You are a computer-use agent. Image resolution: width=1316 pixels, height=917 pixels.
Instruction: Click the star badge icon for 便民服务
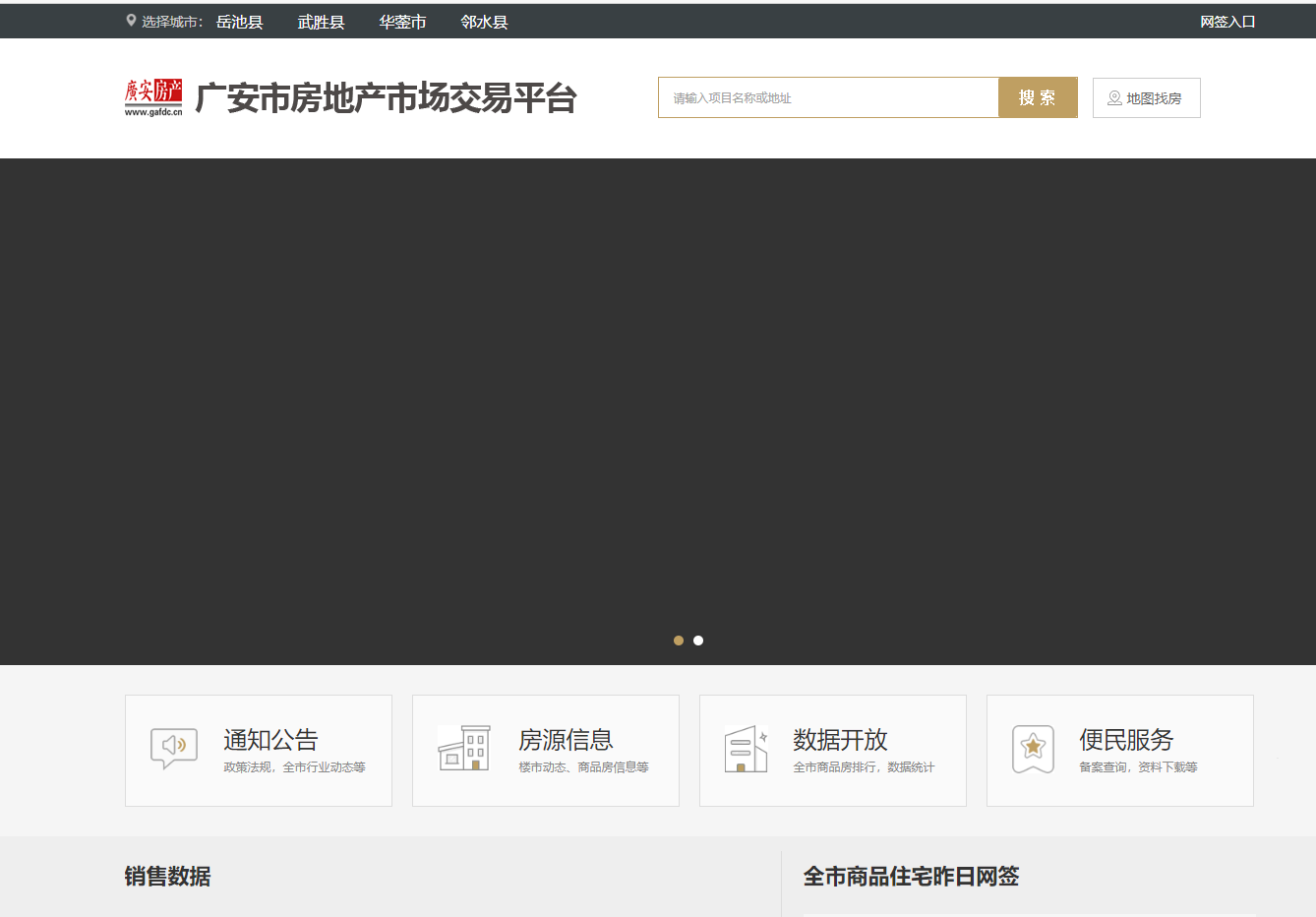pyautogui.click(x=1033, y=749)
